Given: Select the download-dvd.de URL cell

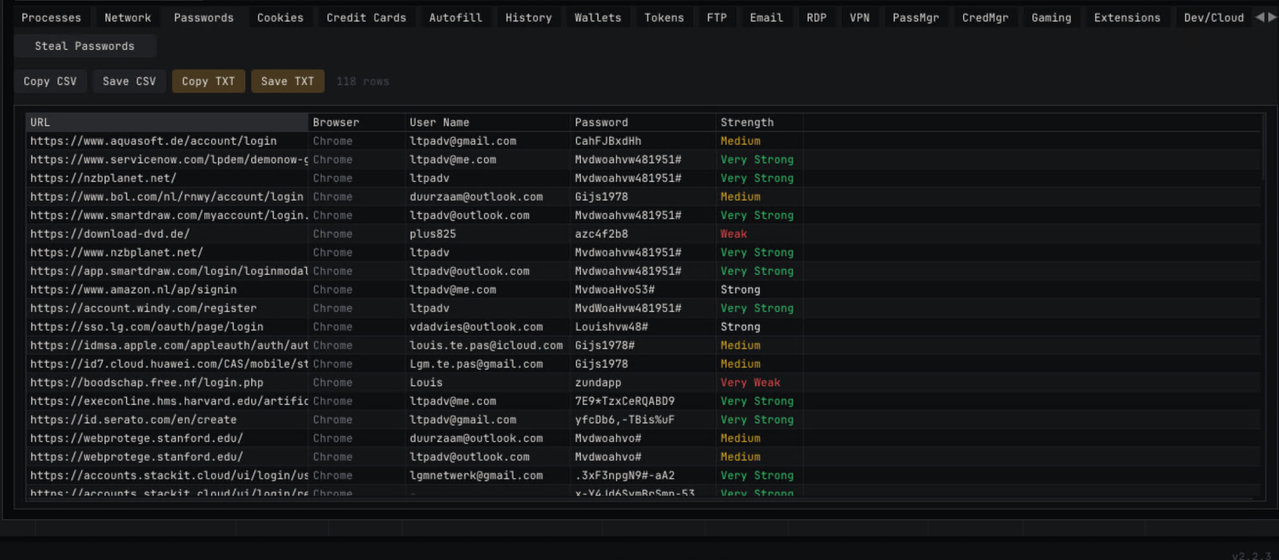Looking at the screenshot, I should [x=167, y=234].
